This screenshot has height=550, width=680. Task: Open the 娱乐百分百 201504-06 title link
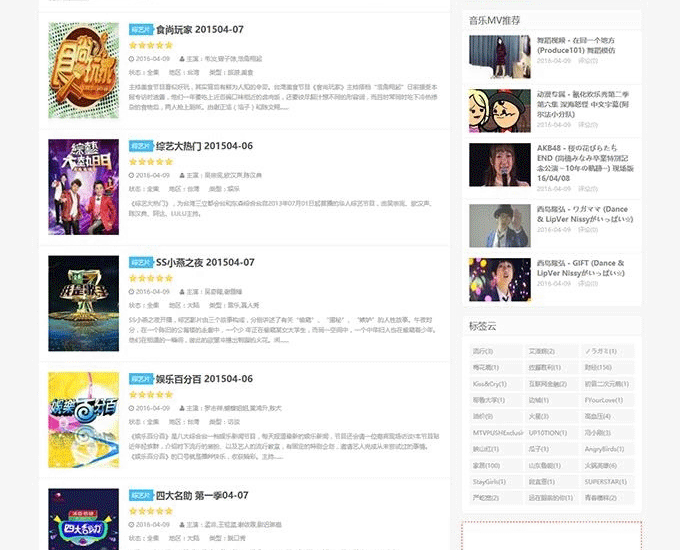[x=204, y=379]
